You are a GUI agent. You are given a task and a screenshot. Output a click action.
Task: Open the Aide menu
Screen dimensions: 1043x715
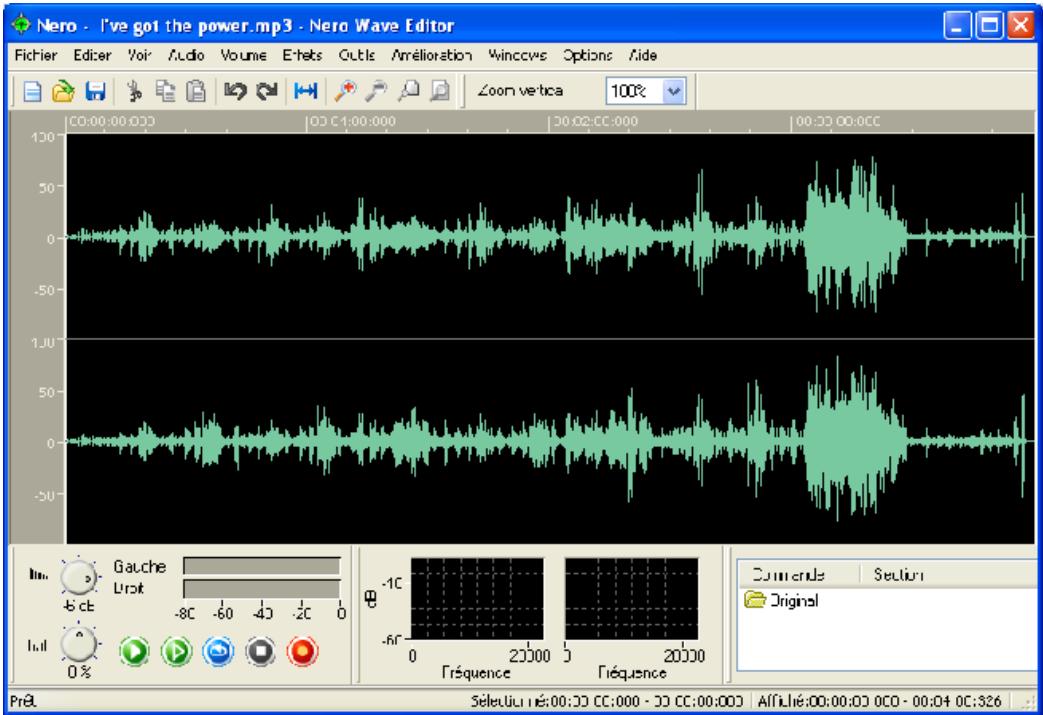(643, 55)
